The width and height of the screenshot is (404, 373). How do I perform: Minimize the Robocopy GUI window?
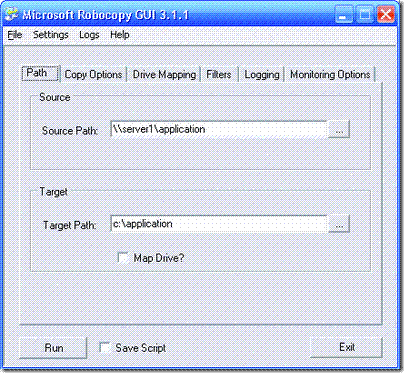pyautogui.click(x=343, y=15)
